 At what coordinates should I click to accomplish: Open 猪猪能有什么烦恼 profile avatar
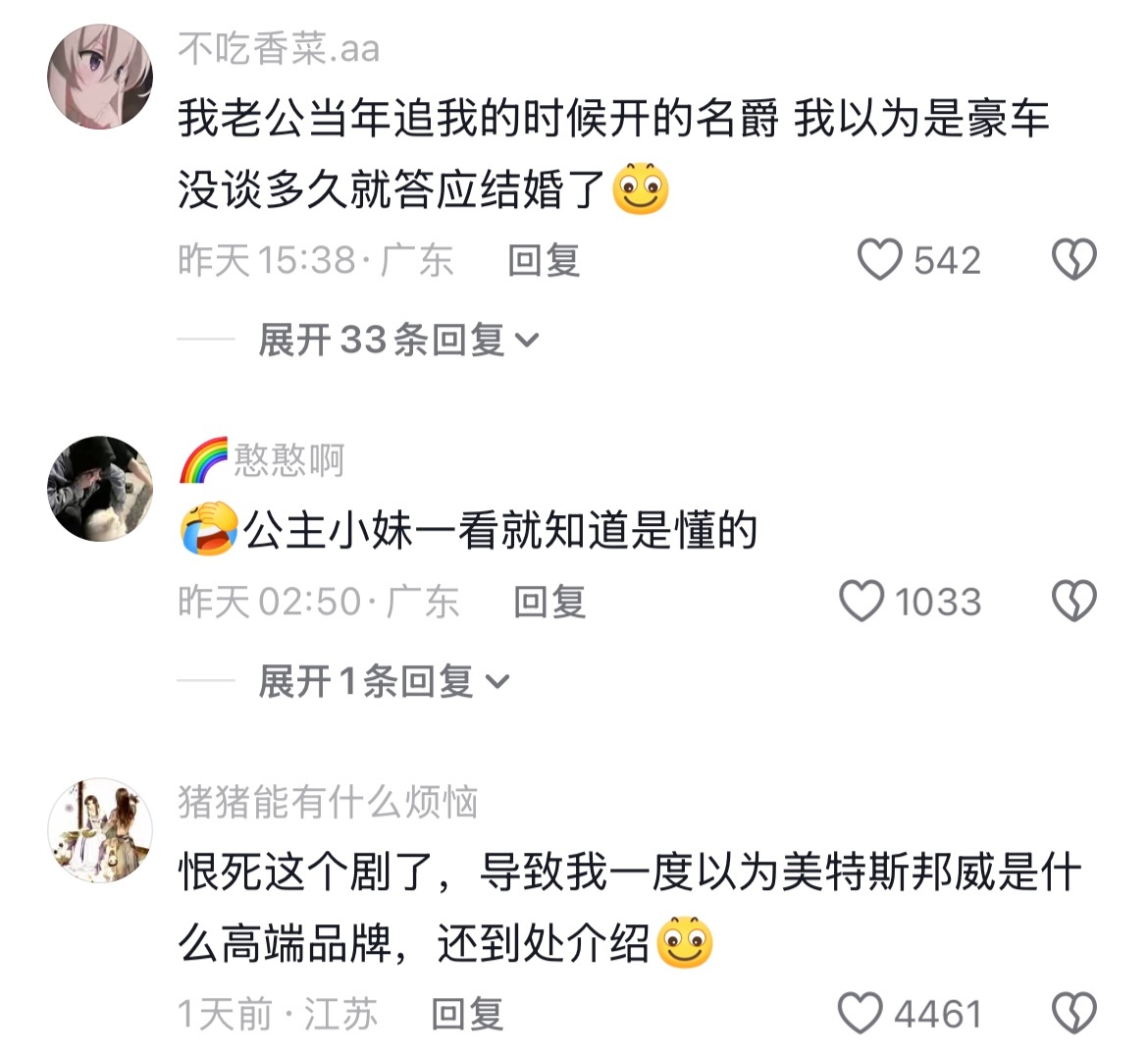pyautogui.click(x=100, y=830)
